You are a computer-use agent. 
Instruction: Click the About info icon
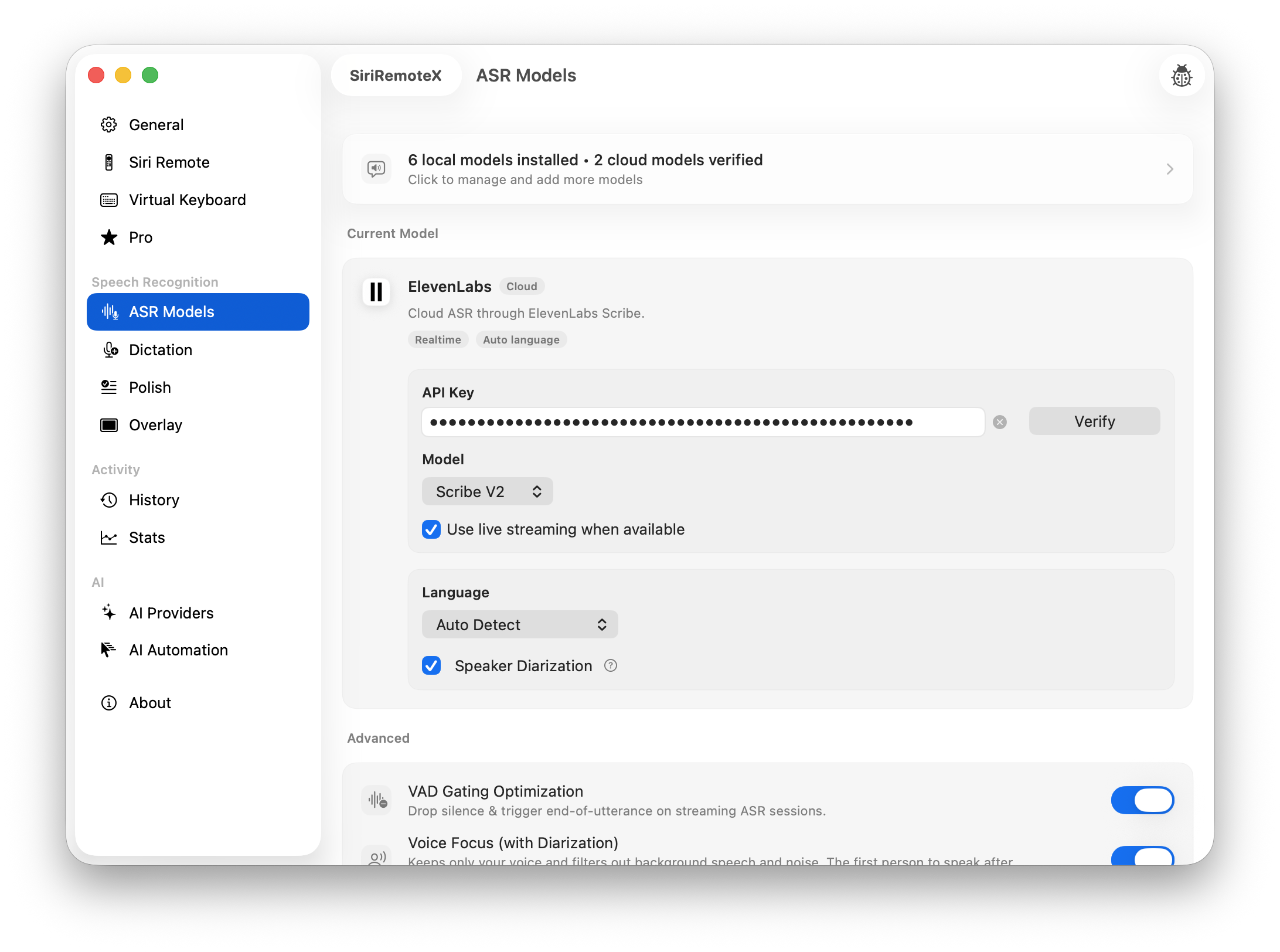[x=109, y=703]
